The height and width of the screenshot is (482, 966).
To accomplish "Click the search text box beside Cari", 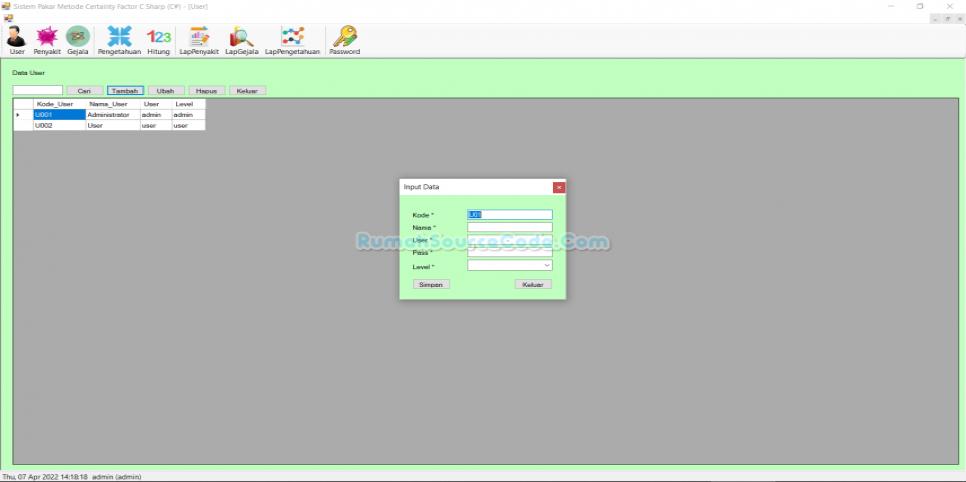I will pyautogui.click(x=38, y=91).
